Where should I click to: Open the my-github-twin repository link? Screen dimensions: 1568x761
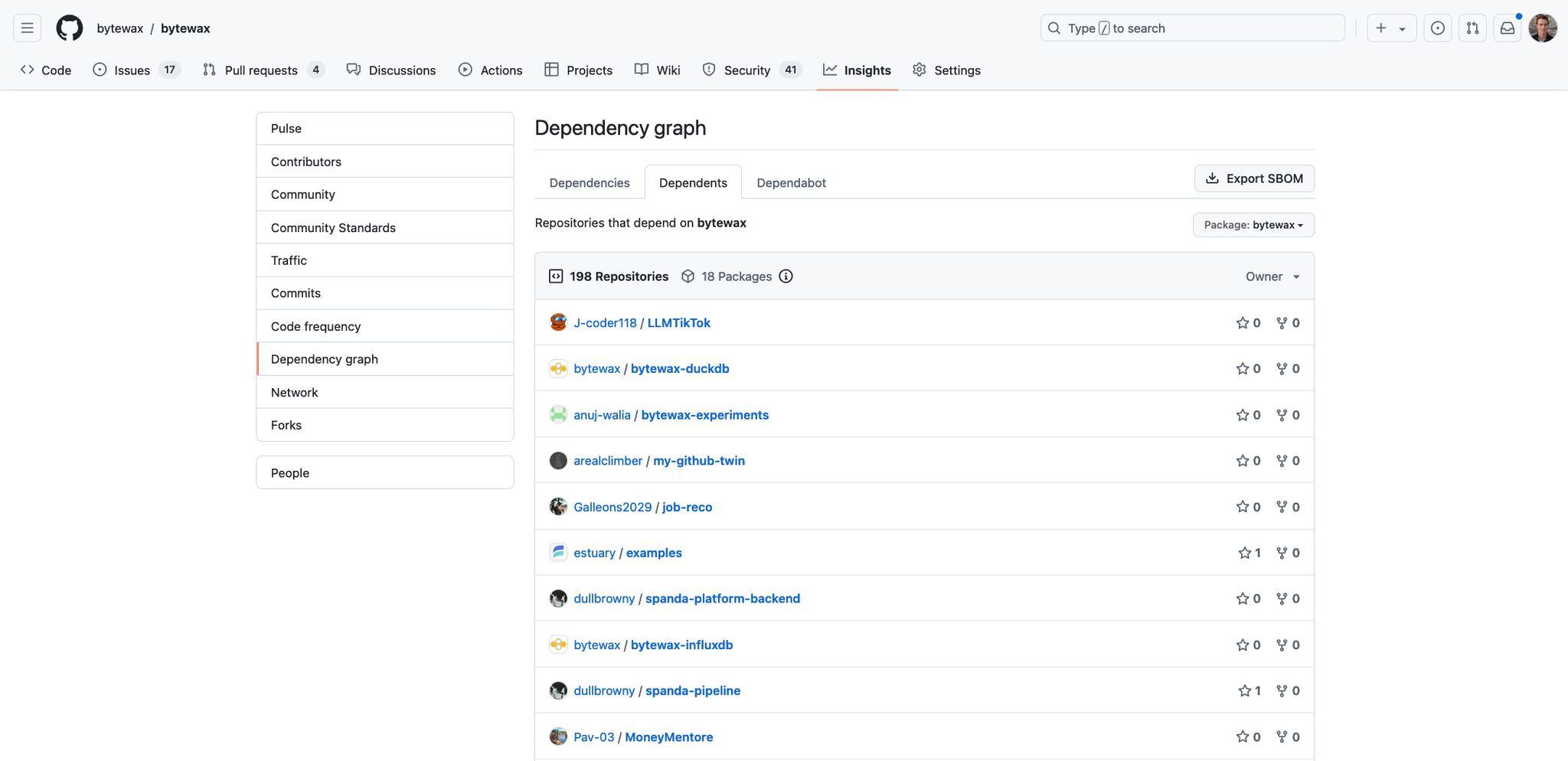699,461
